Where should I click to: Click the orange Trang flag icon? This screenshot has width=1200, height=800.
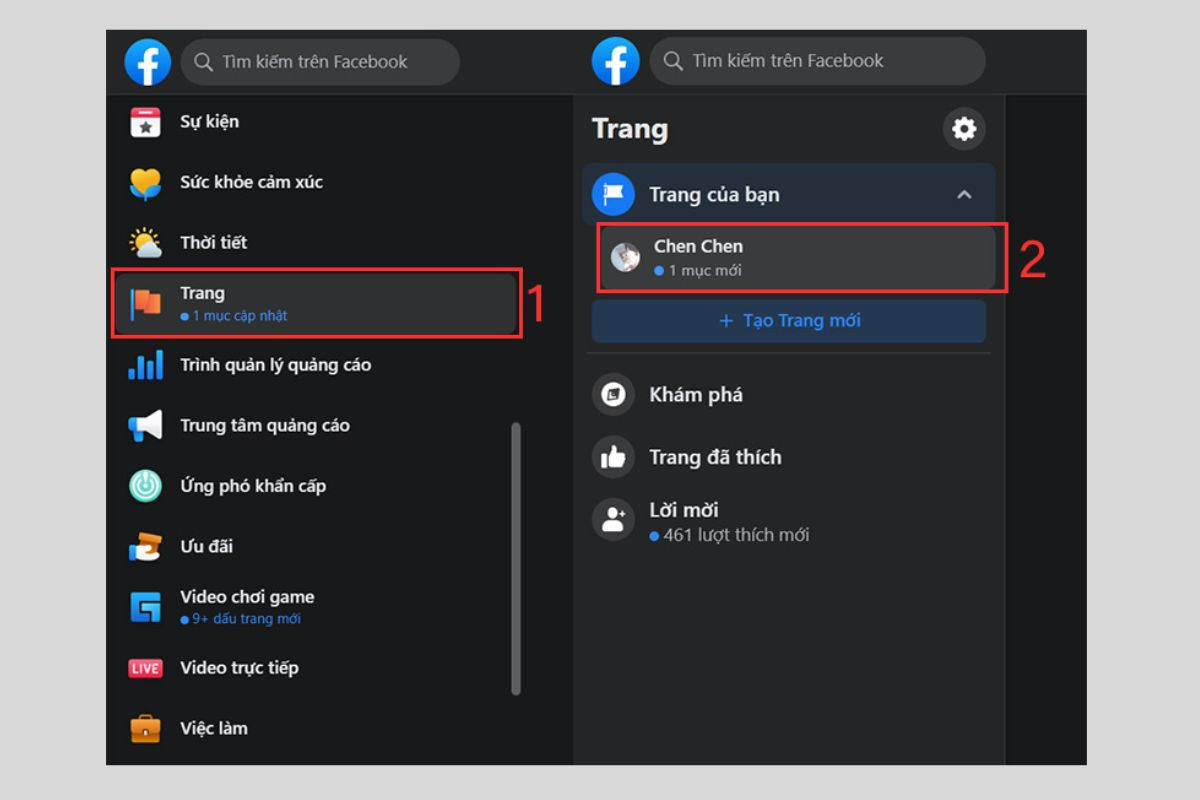tap(146, 303)
